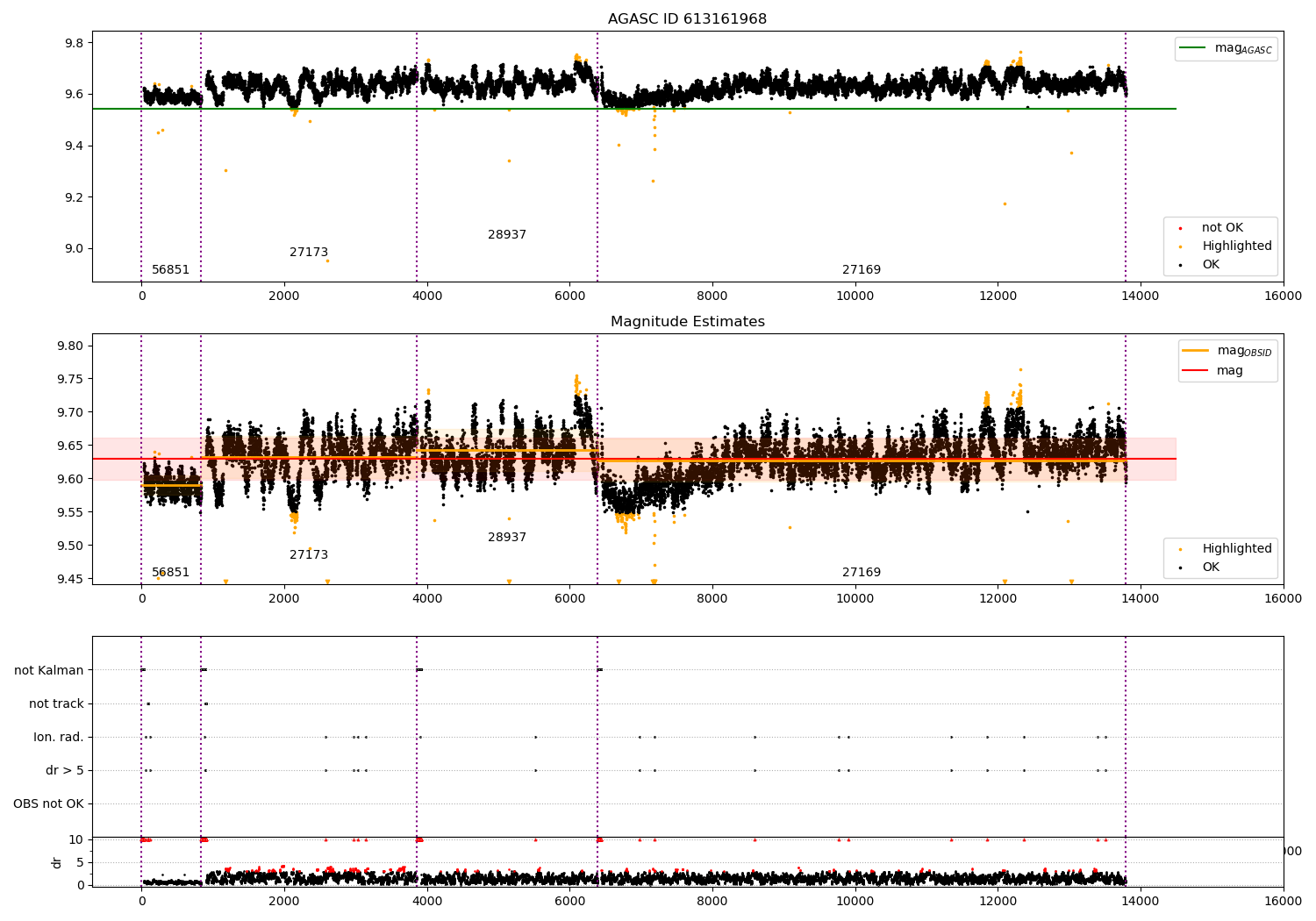Click the 9.0 y-axis tick label

point(75,249)
